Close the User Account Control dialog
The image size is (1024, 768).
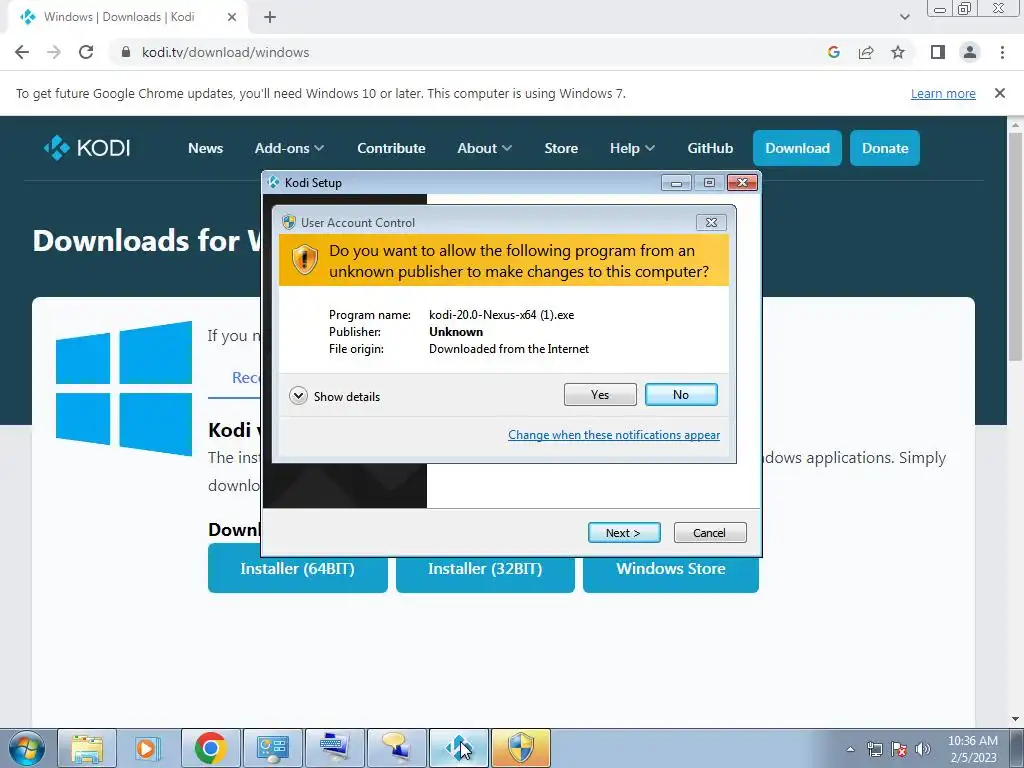coord(711,223)
